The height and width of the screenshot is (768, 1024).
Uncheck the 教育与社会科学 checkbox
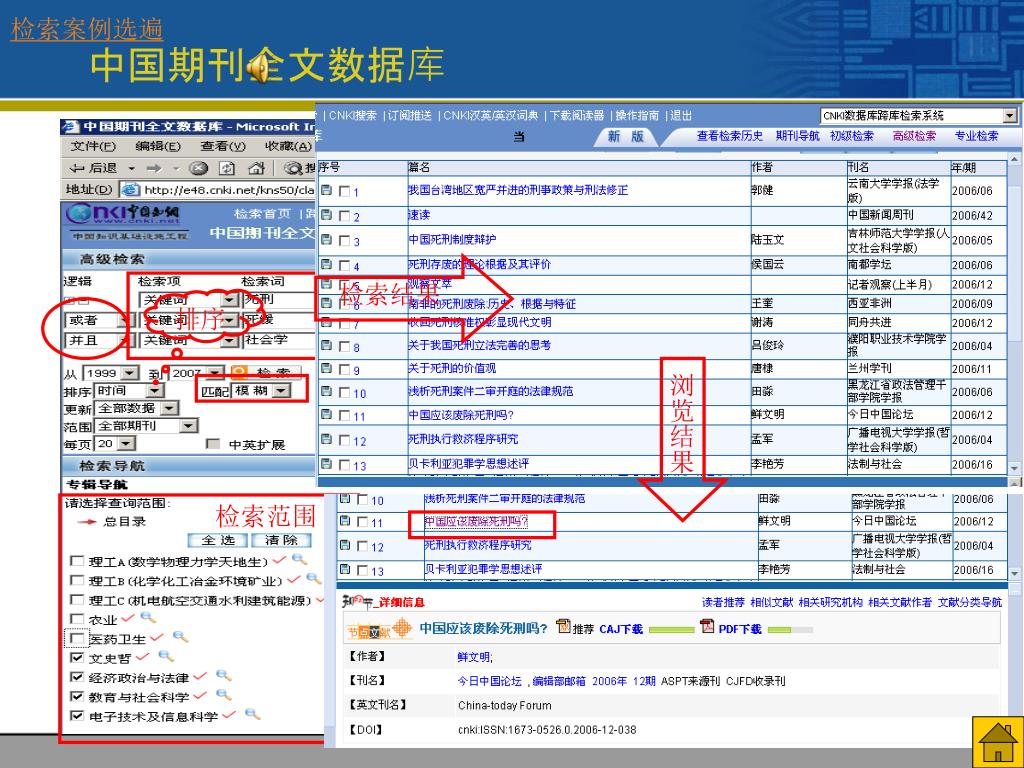77,696
